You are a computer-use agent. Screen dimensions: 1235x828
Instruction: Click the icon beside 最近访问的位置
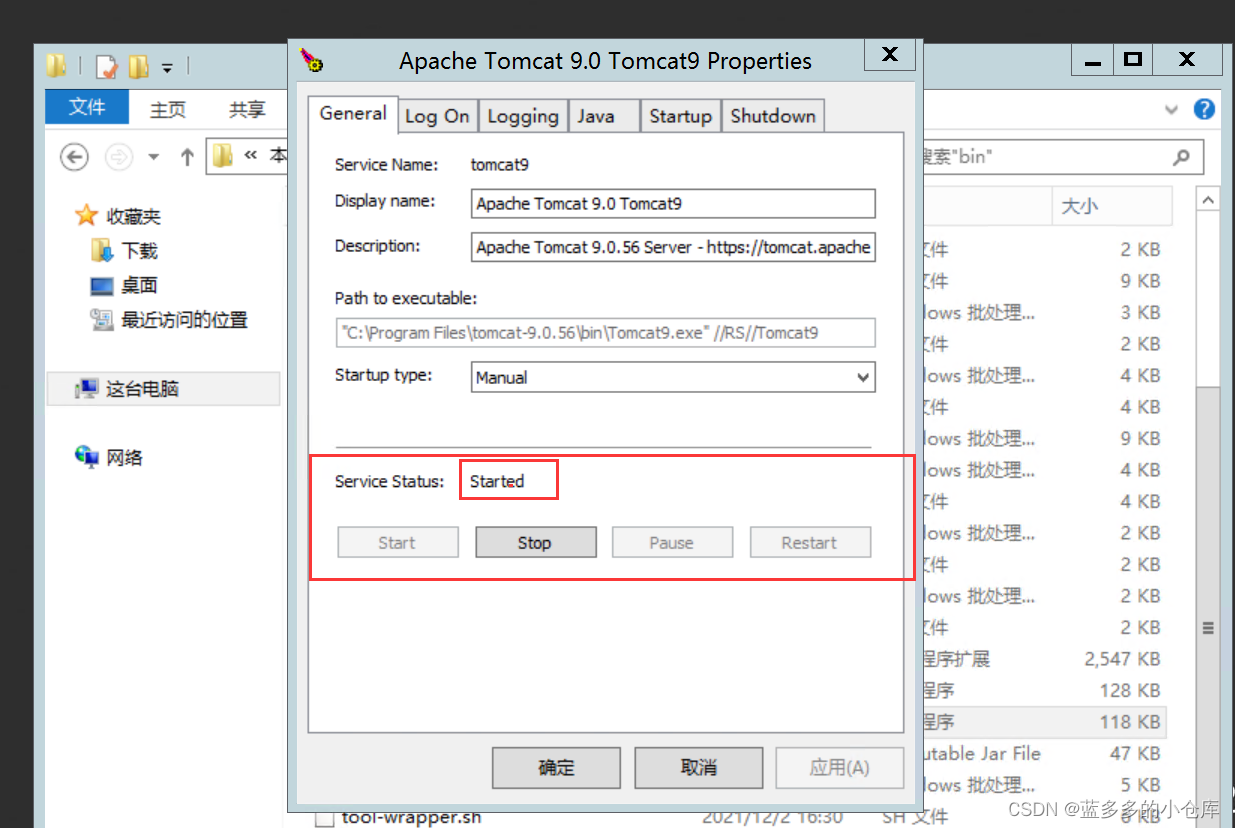pos(102,320)
